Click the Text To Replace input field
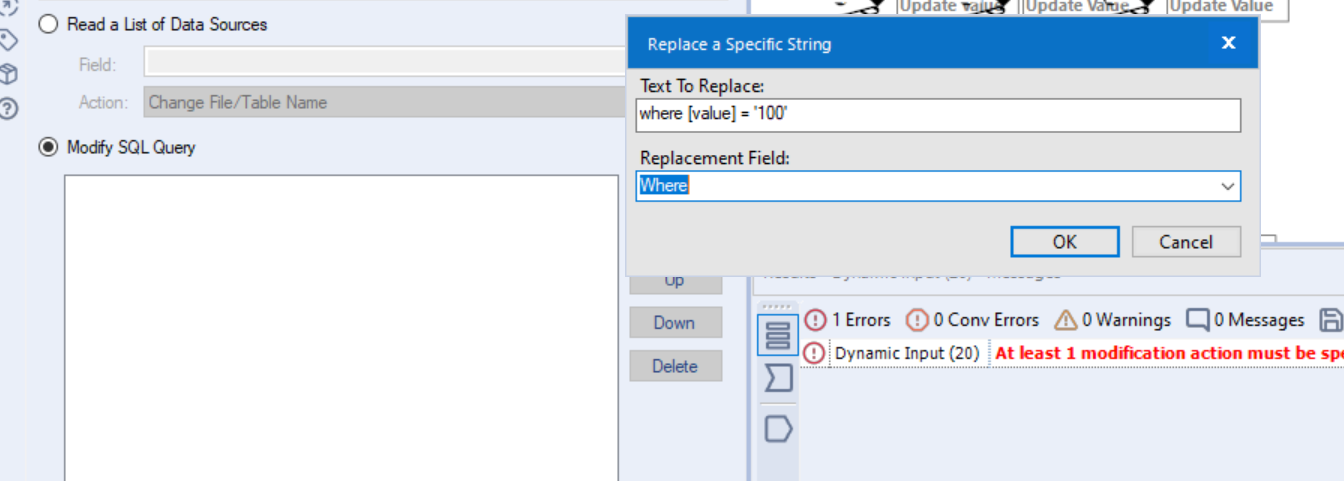1344x481 pixels. click(x=938, y=115)
